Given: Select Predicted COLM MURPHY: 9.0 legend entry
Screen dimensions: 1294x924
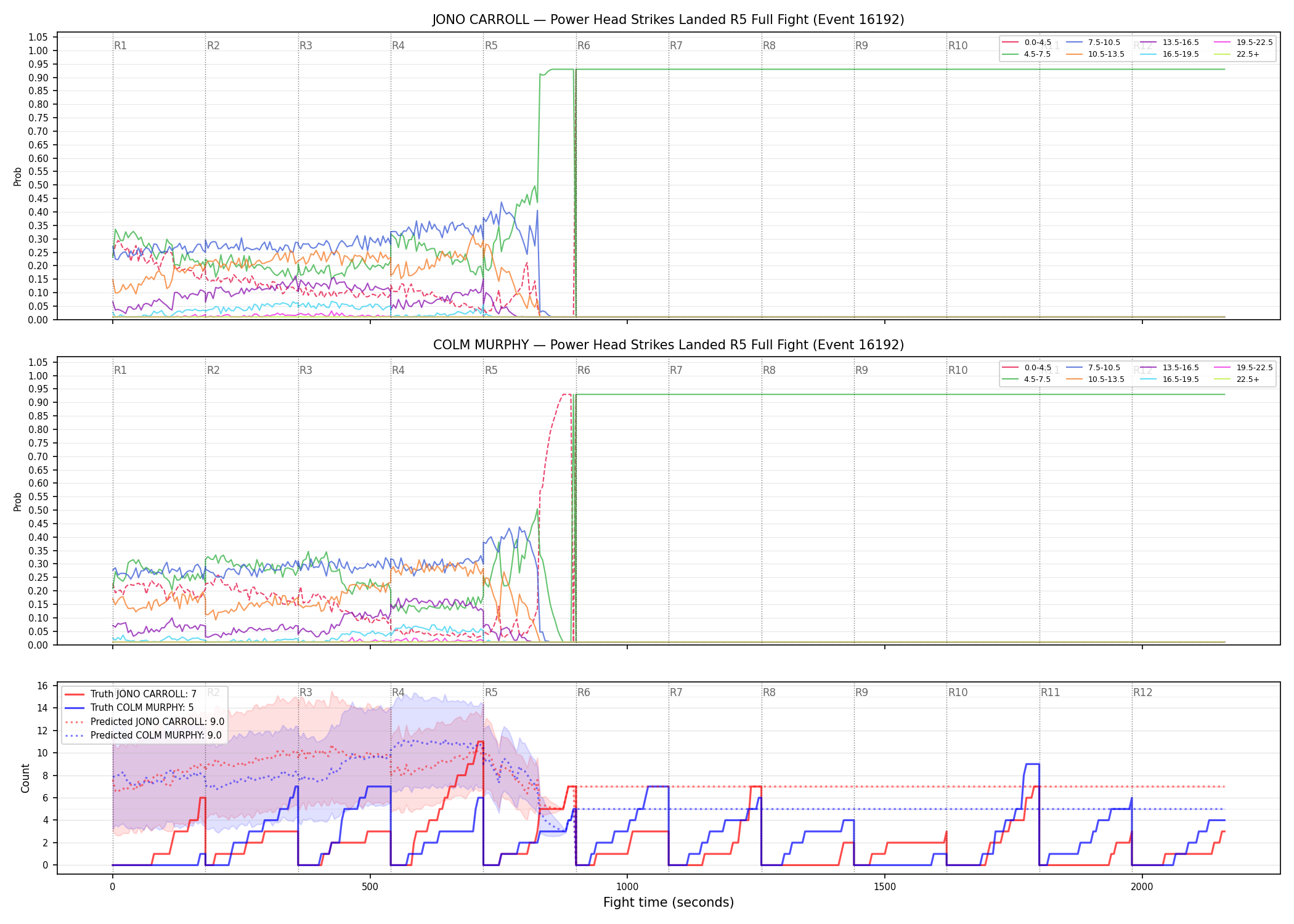Looking at the screenshot, I should click(144, 735).
